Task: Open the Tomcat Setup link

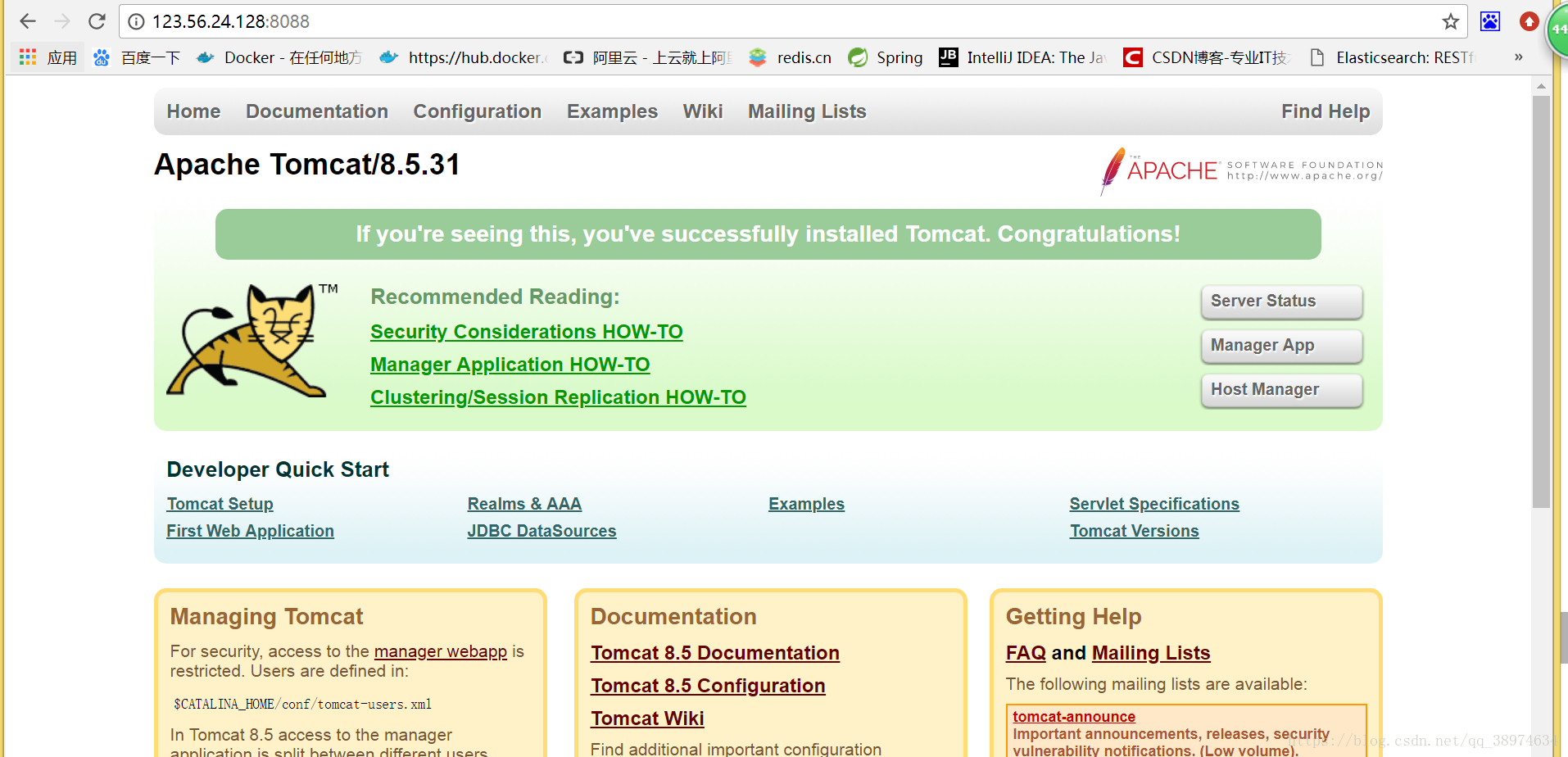Action: tap(220, 504)
